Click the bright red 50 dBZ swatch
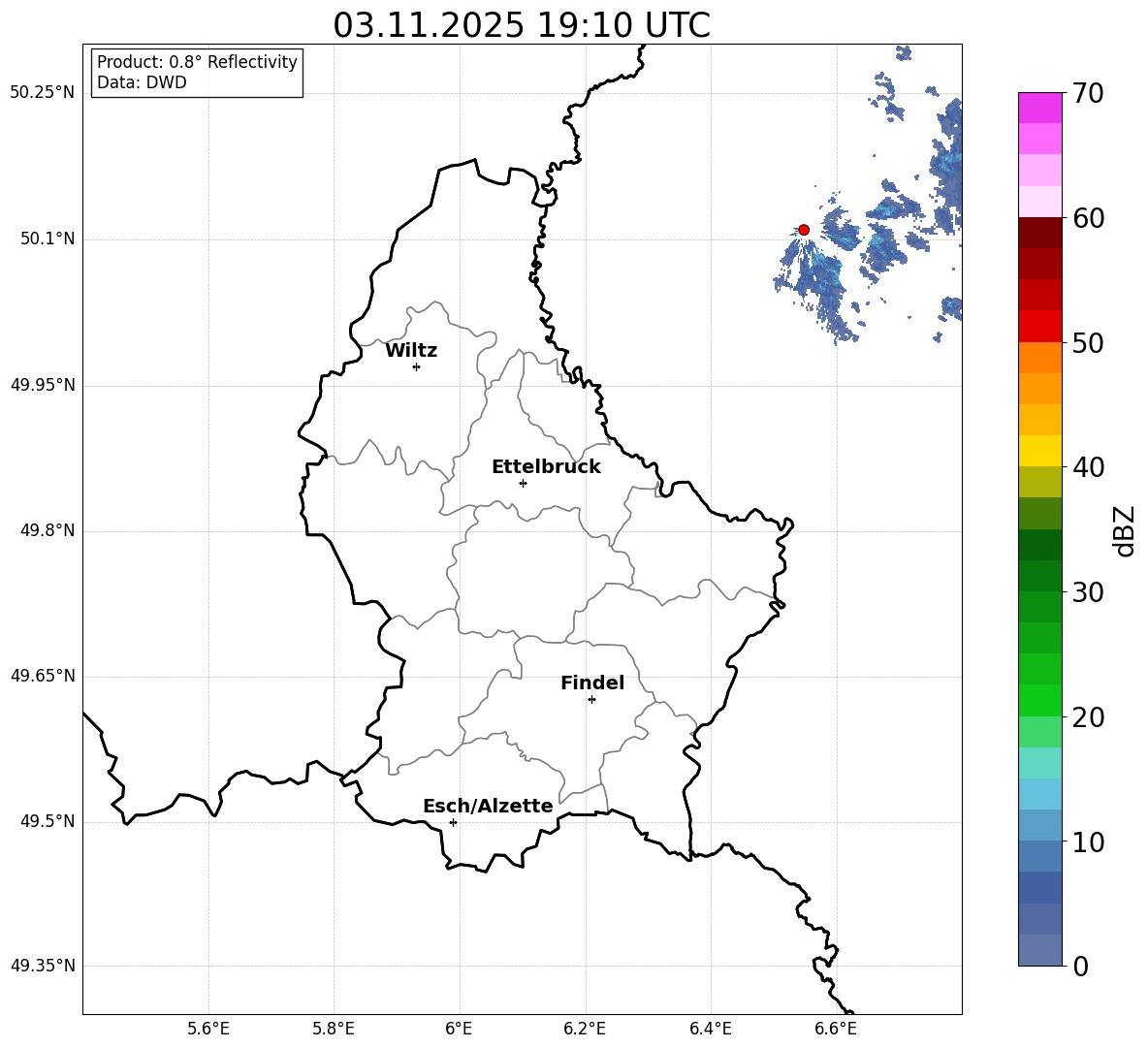 (1039, 326)
